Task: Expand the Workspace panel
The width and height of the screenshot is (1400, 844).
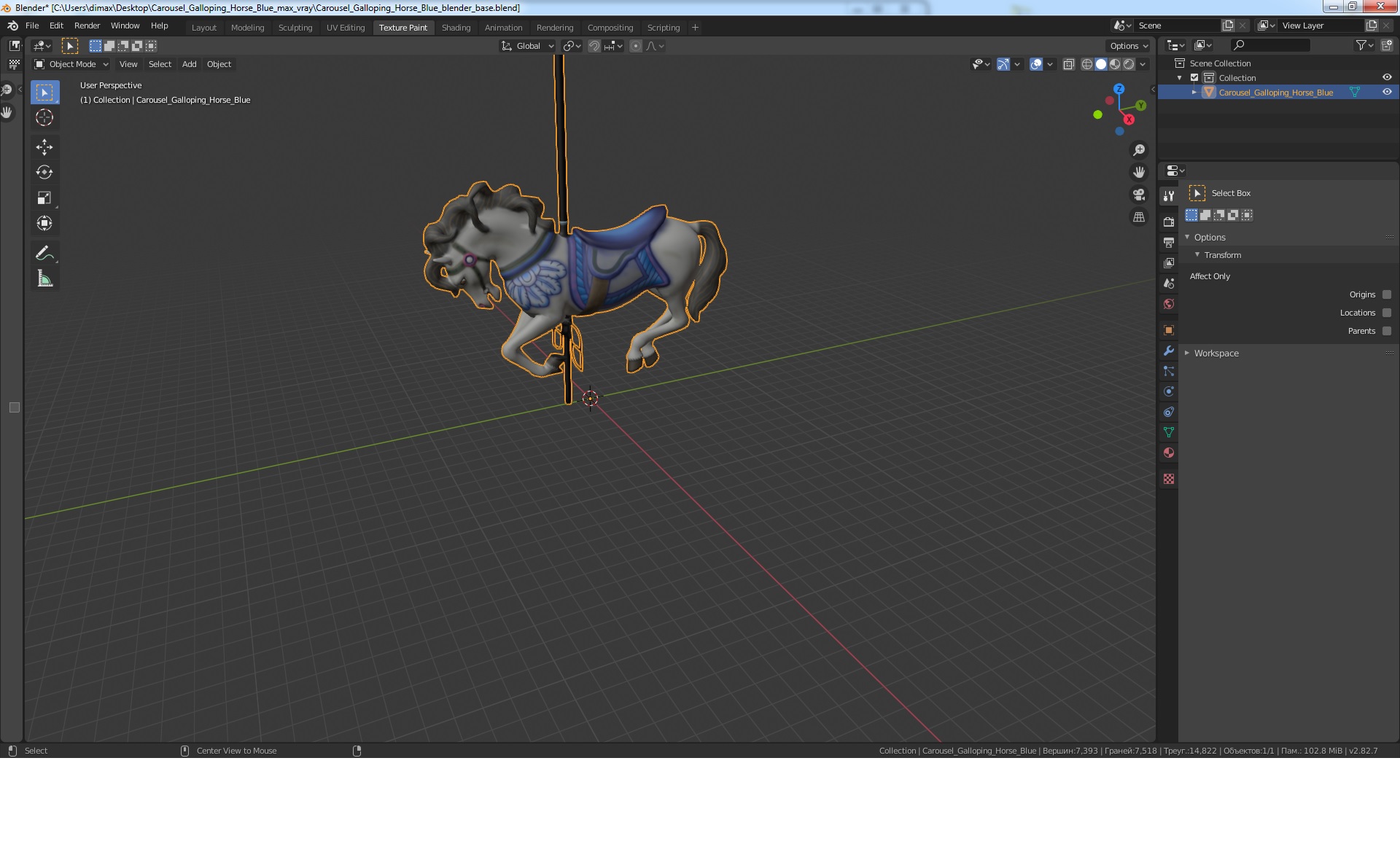Action: 1216,353
